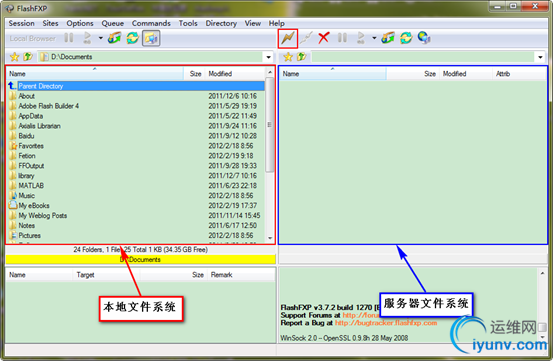Sort local list by Size column
The width and height of the screenshot is (553, 361).
click(194, 74)
